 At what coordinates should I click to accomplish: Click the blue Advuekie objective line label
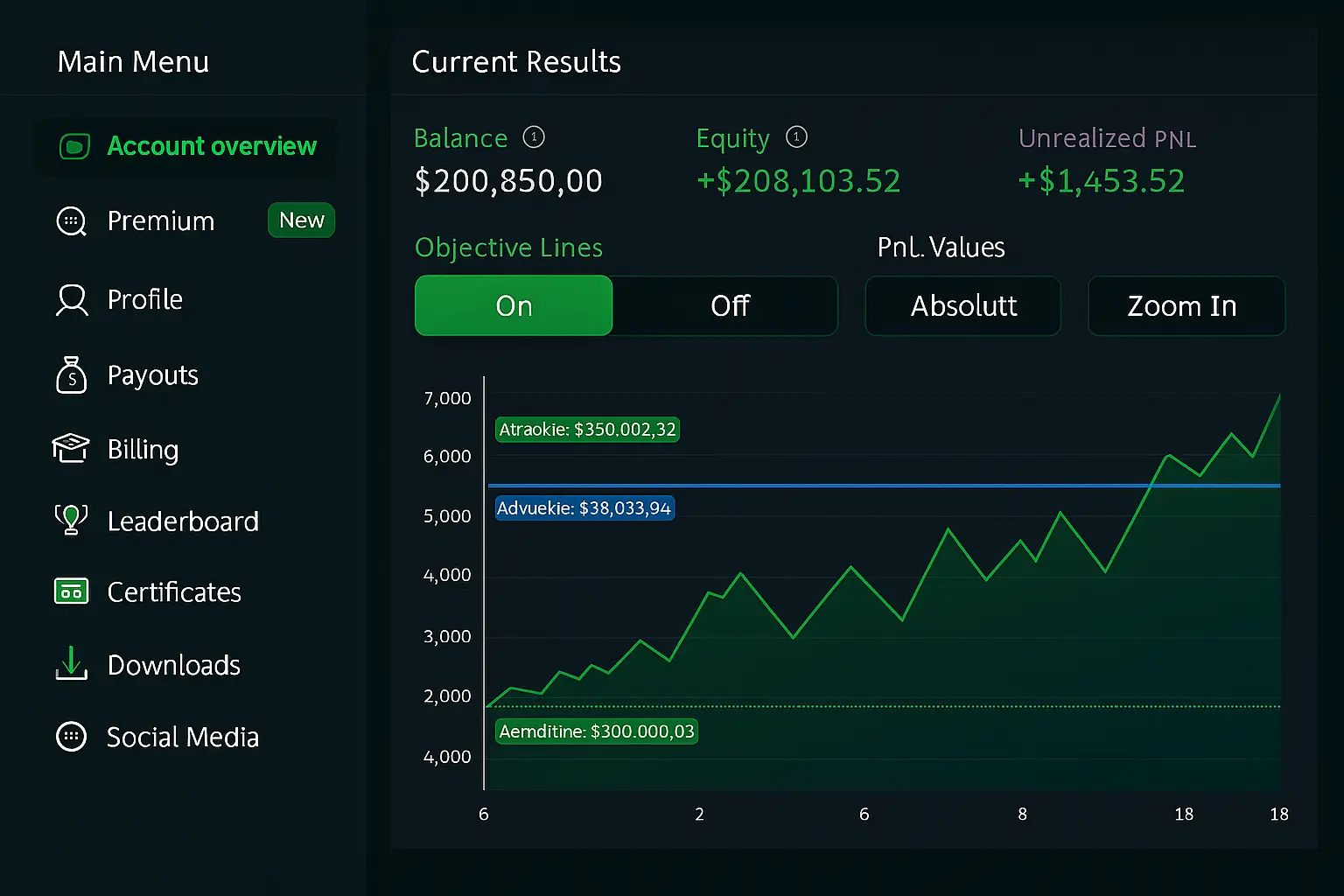584,508
